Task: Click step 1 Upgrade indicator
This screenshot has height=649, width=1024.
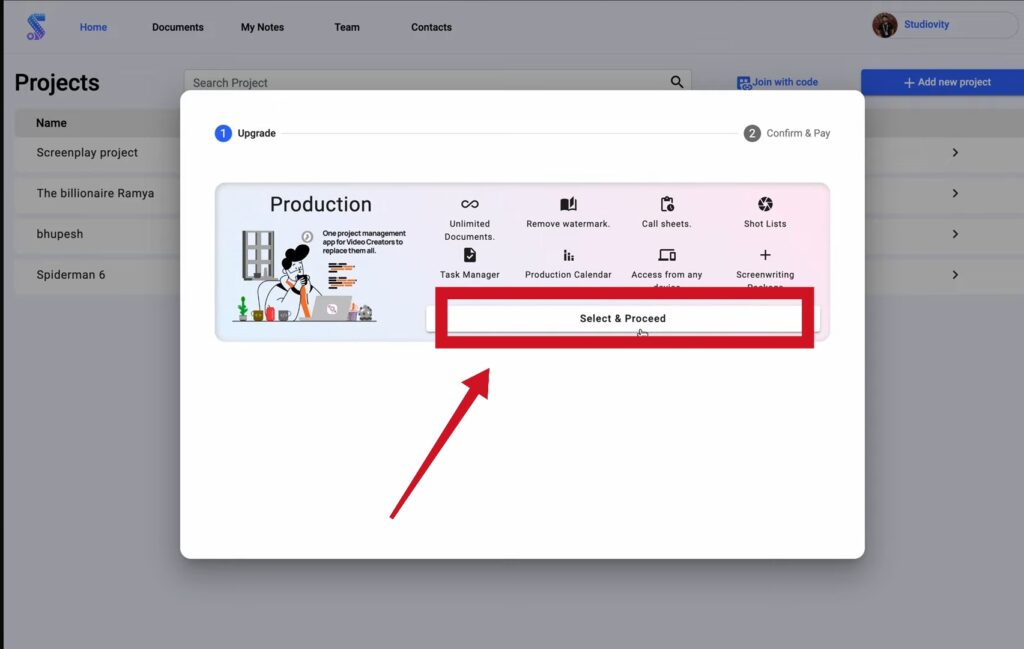Action: pyautogui.click(x=245, y=133)
